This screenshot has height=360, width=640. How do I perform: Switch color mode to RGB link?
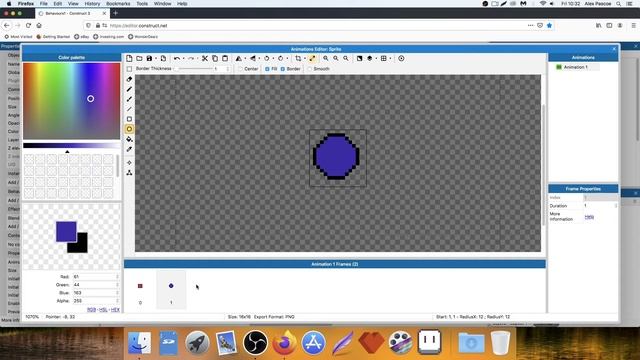coord(91,310)
